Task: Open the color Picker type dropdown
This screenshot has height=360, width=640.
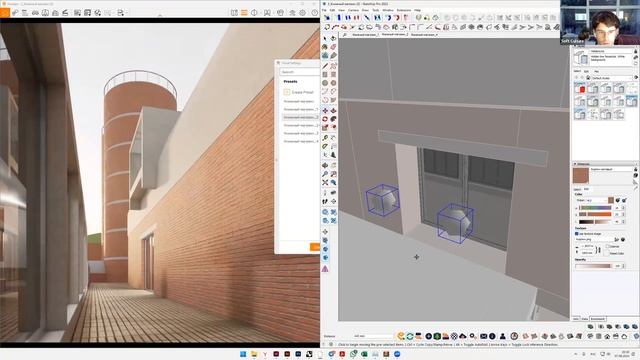Action: [597, 200]
